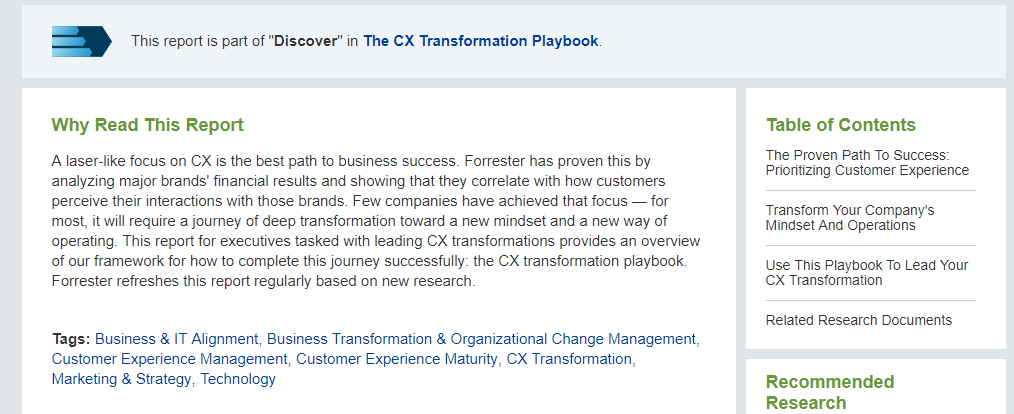Open the Technology tag link

point(238,379)
